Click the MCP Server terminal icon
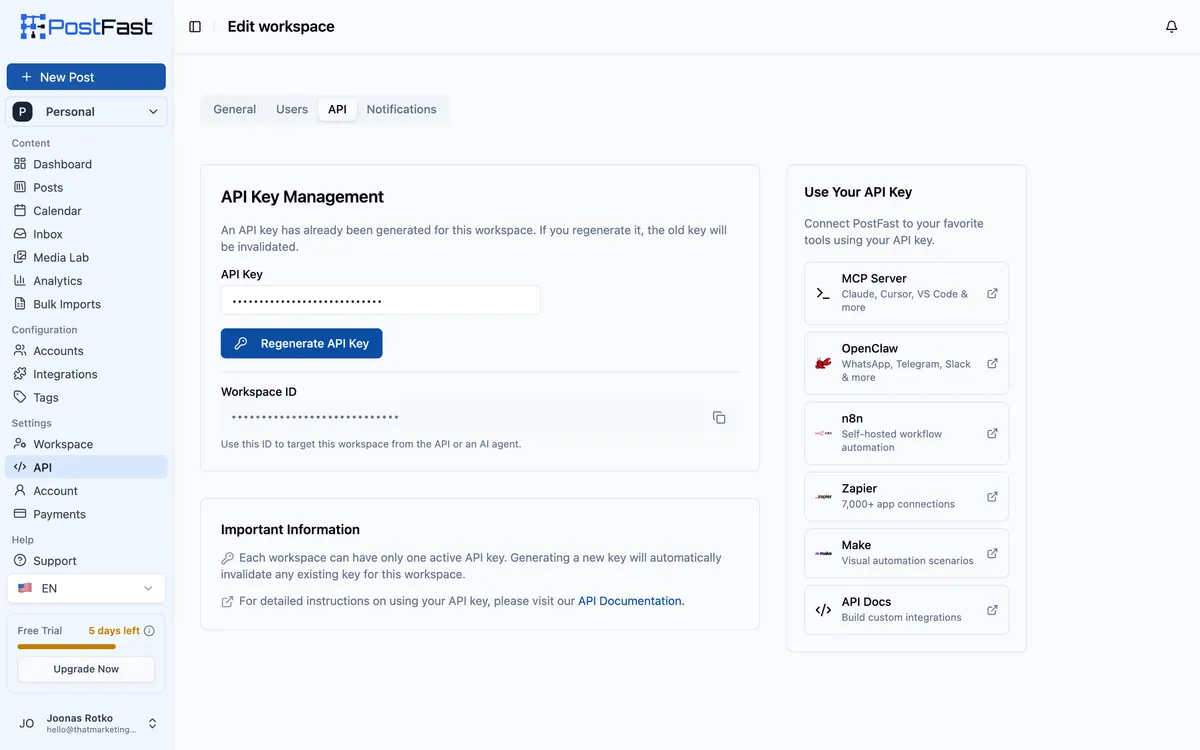This screenshot has height=750, width=1200. pyautogui.click(x=823, y=294)
